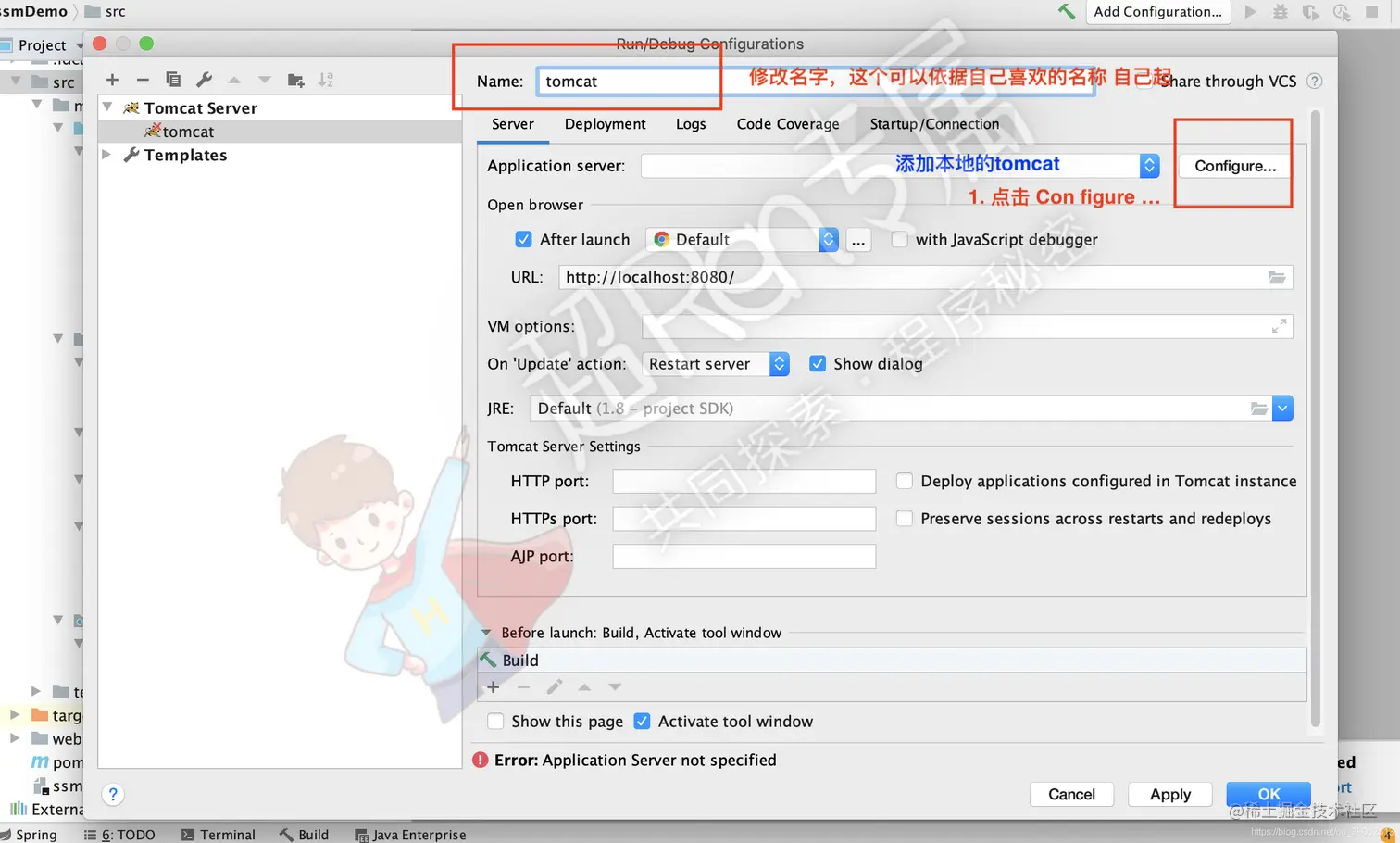
Task: Expand the Templates tree node
Action: (106, 155)
